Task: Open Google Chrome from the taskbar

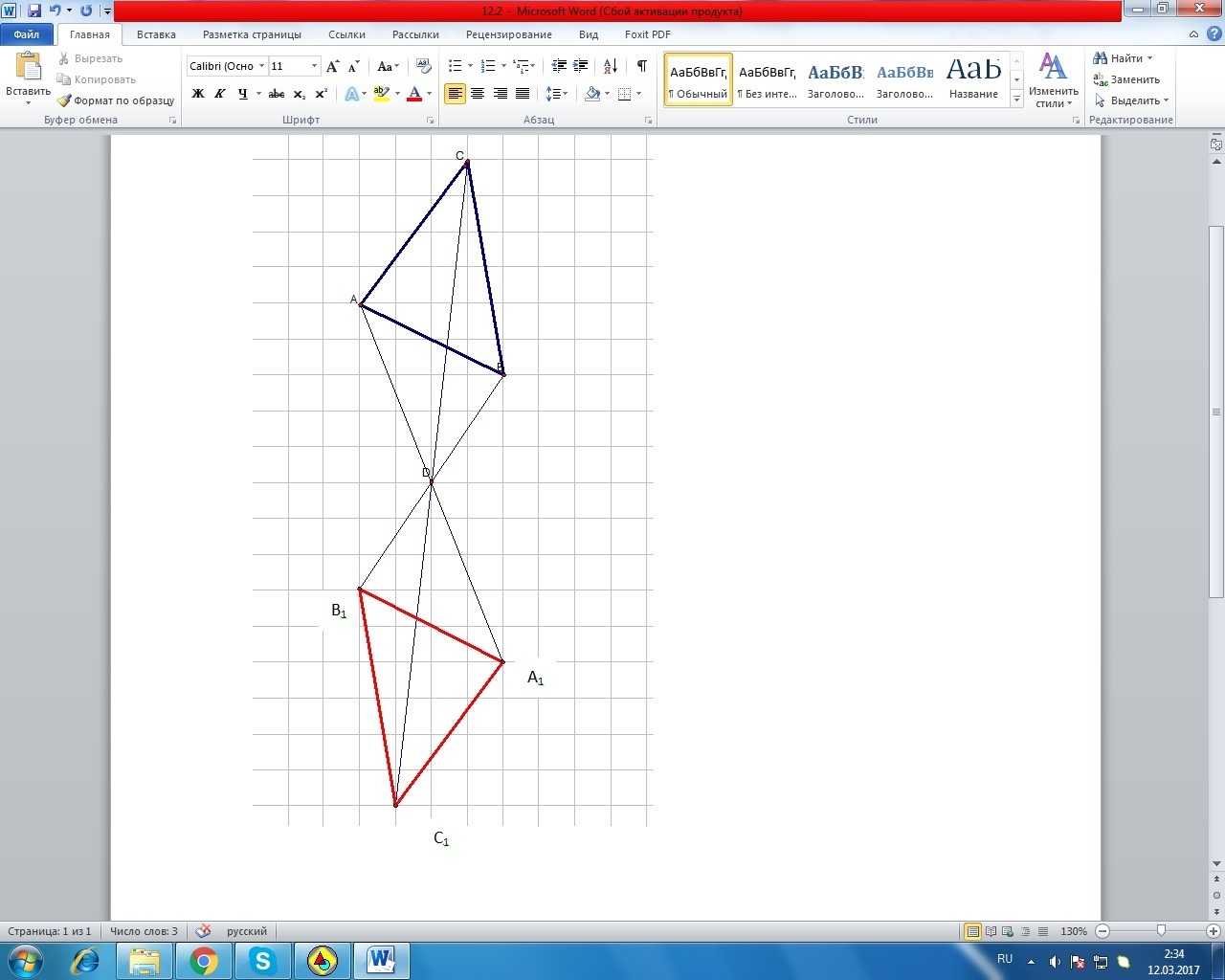Action: [x=203, y=961]
